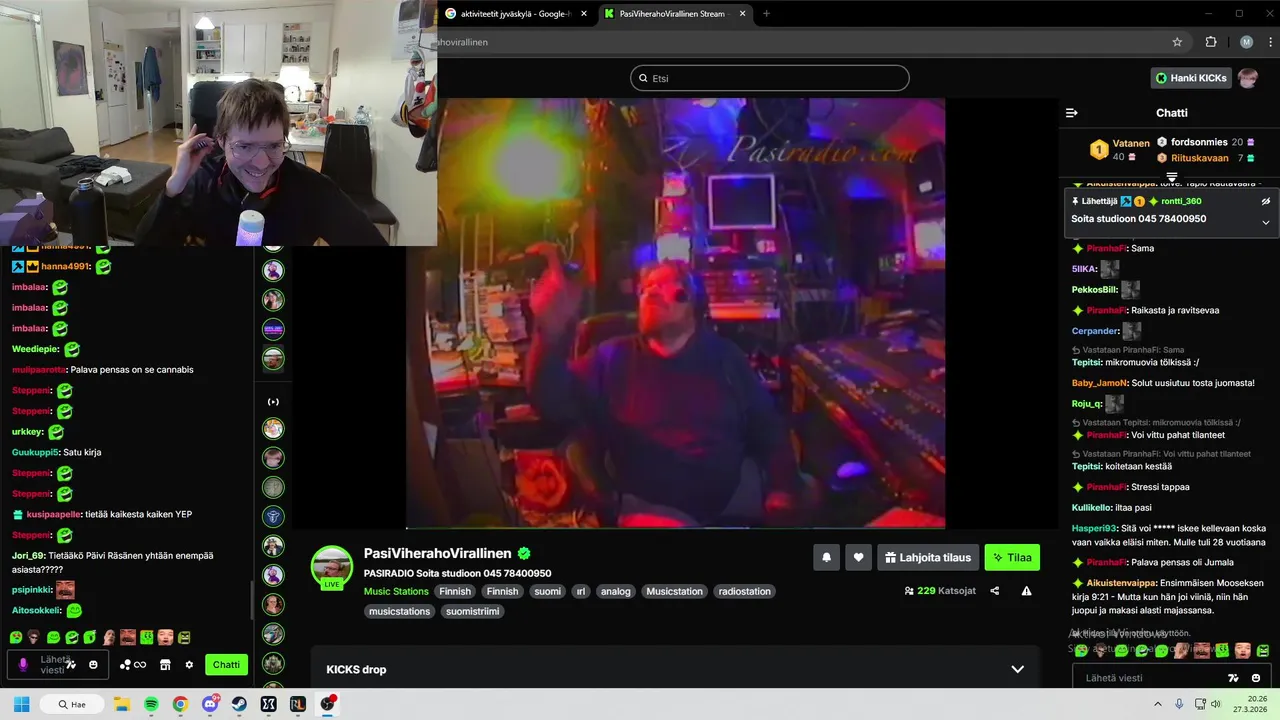Close the aktiviteetit jyväskylä tab
Image resolution: width=1280 pixels, height=720 pixels.
pos(584,13)
